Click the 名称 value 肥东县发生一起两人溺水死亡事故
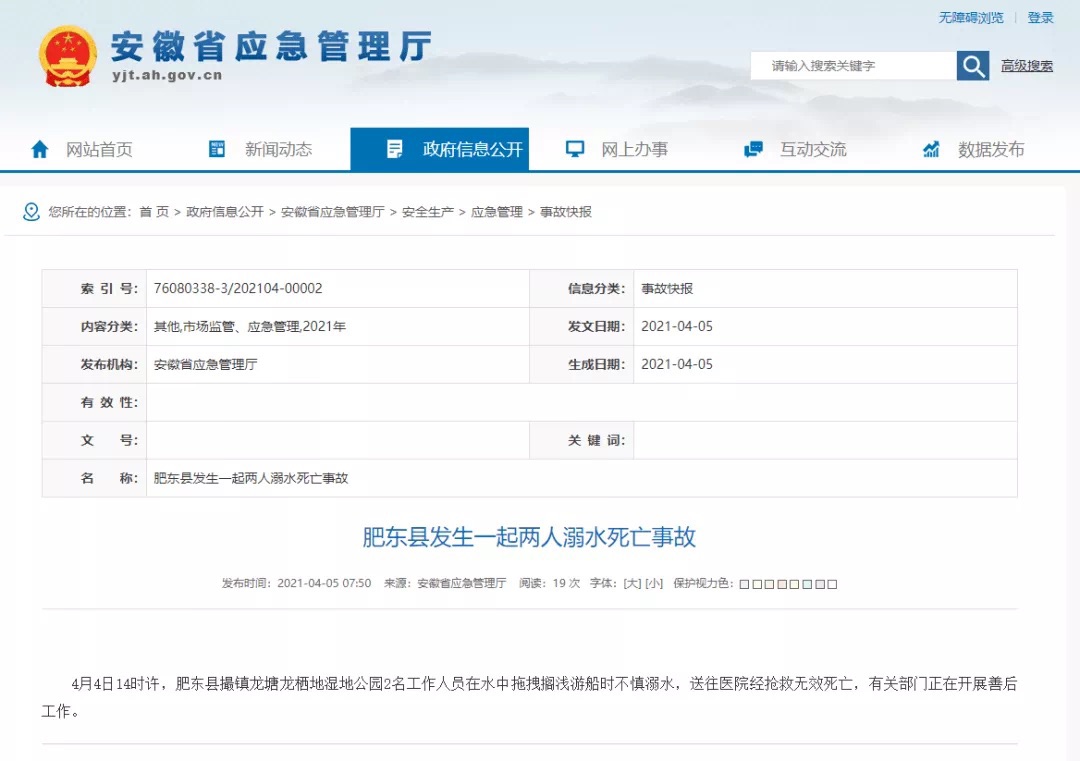Viewport: 1080px width, 761px height. click(251, 478)
